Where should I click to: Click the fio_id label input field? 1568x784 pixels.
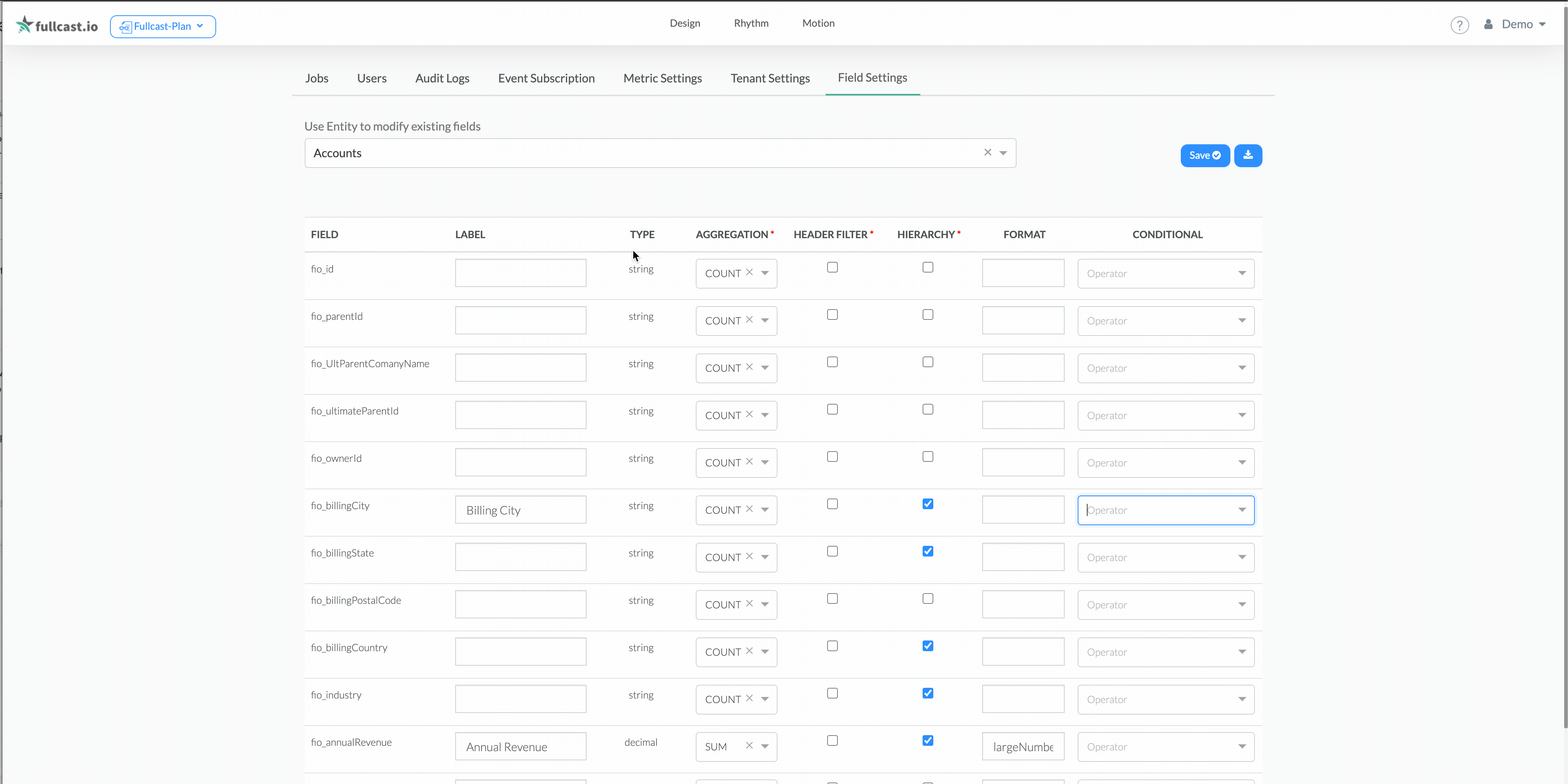[521, 273]
